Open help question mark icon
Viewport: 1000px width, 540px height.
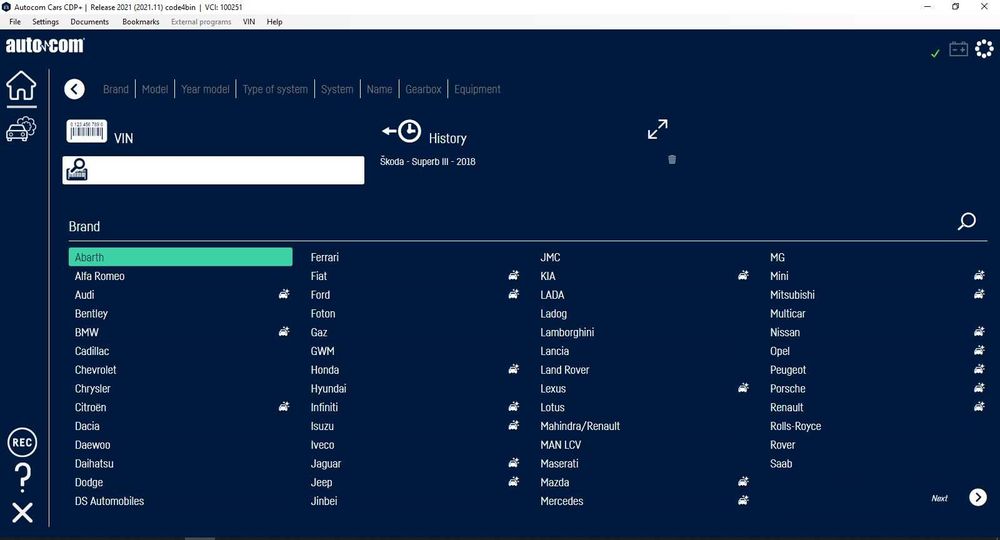click(x=22, y=478)
